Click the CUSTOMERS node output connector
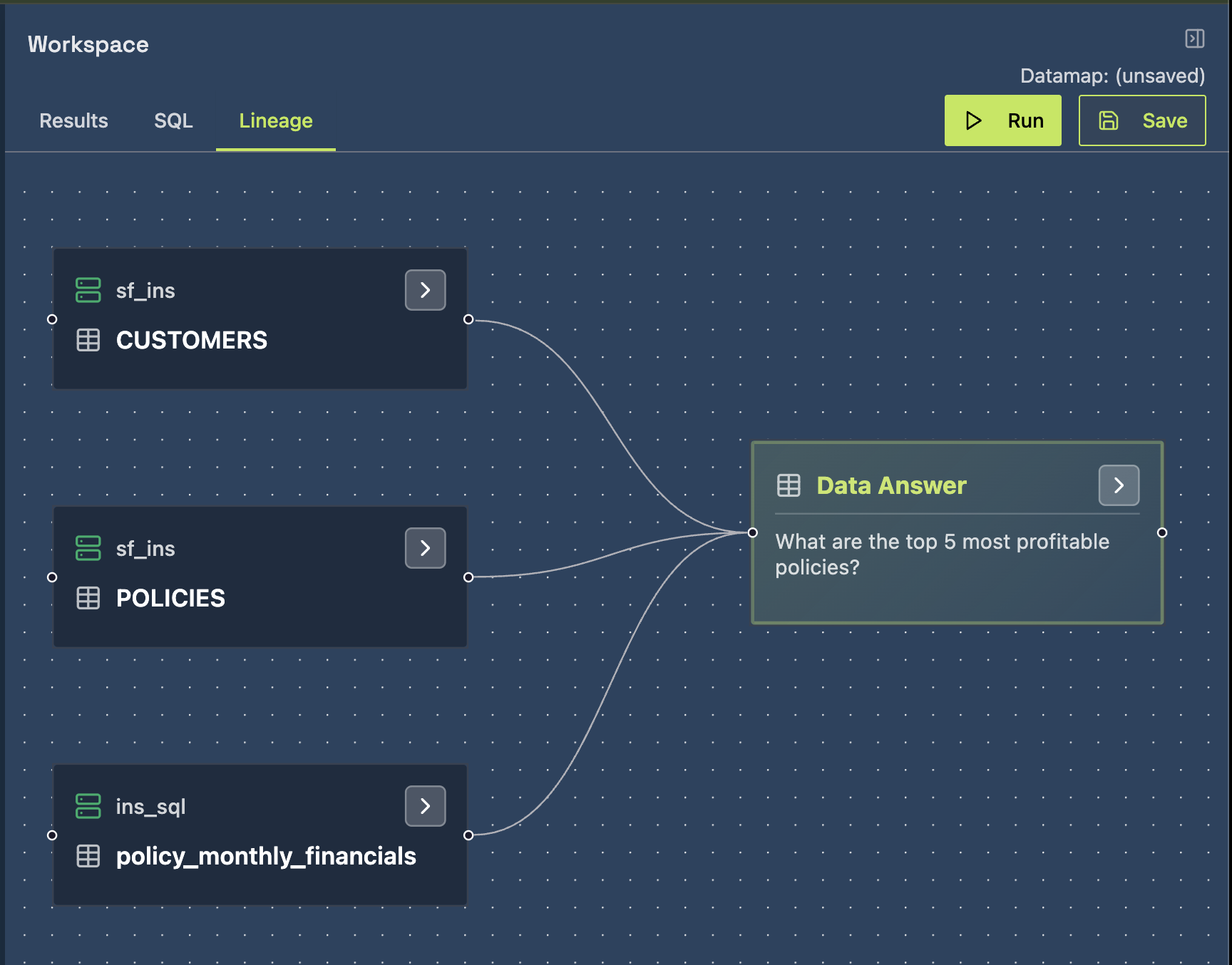 468,319
